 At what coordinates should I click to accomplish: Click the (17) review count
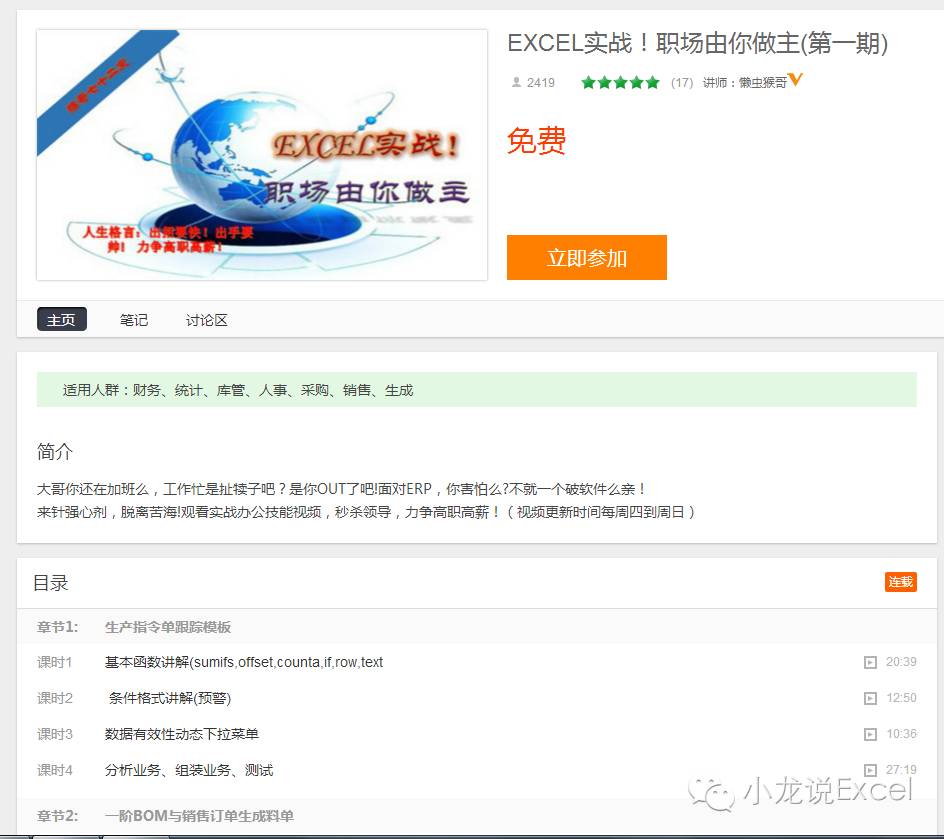tap(682, 82)
